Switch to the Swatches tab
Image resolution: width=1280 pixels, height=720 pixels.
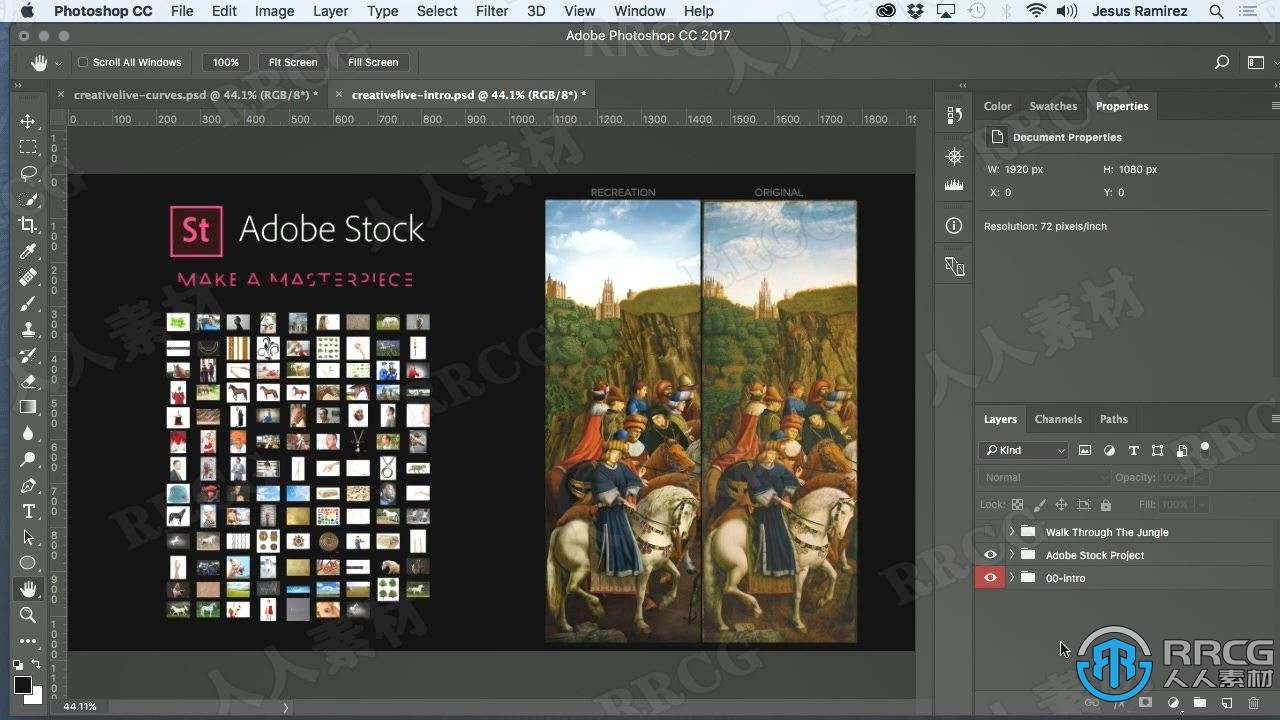(x=1053, y=106)
